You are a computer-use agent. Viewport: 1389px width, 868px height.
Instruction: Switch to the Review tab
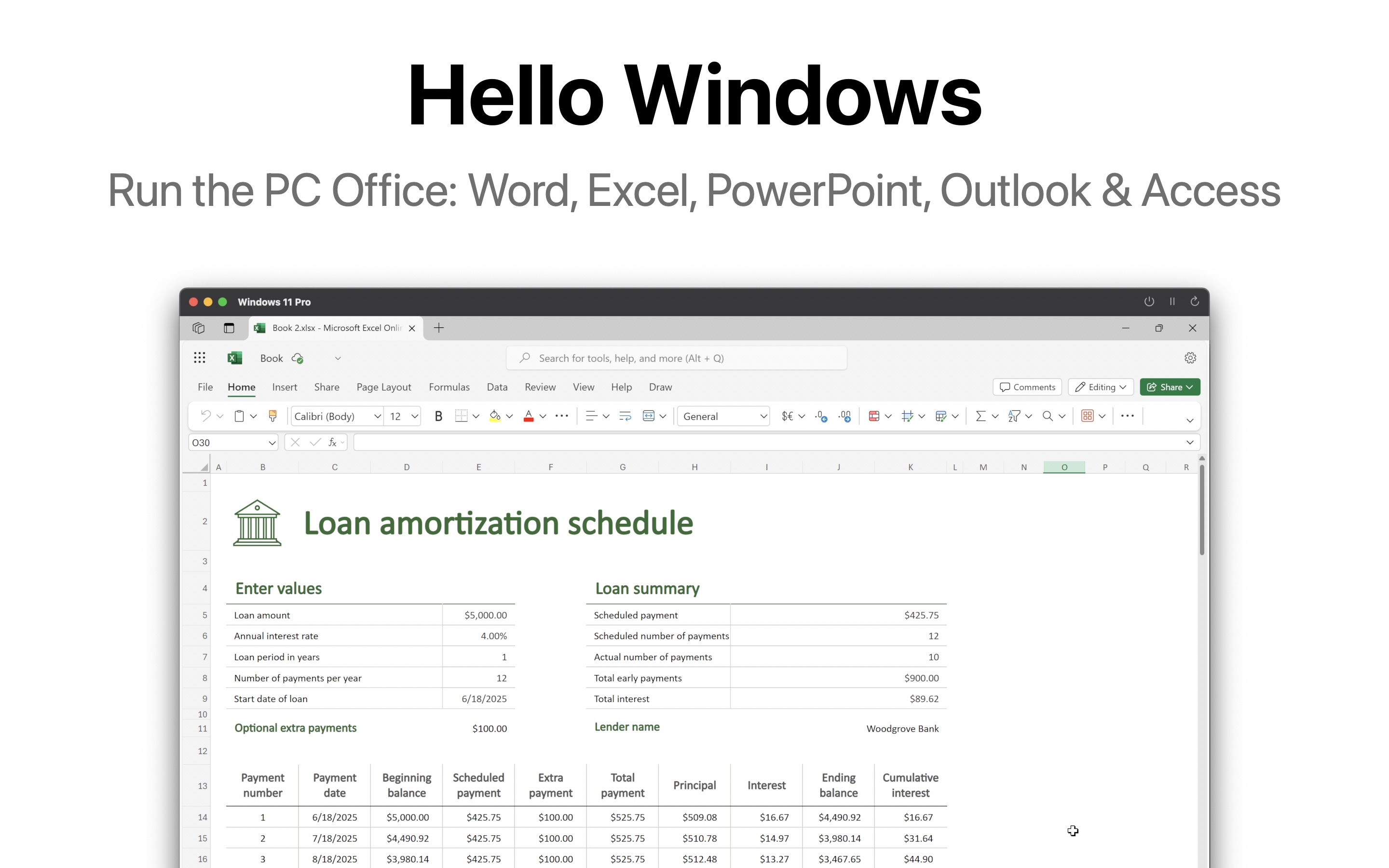coord(540,387)
